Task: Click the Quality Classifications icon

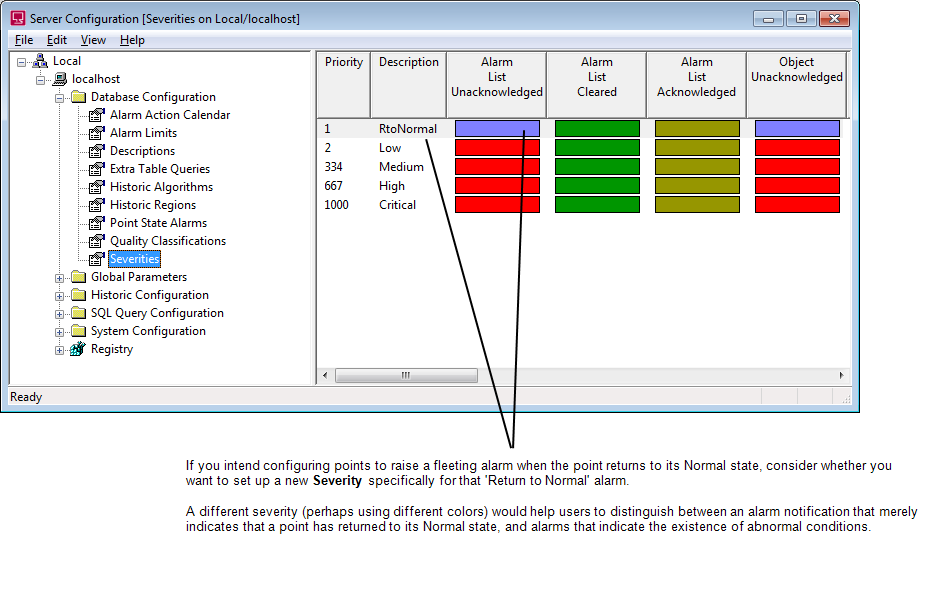Action: click(97, 241)
